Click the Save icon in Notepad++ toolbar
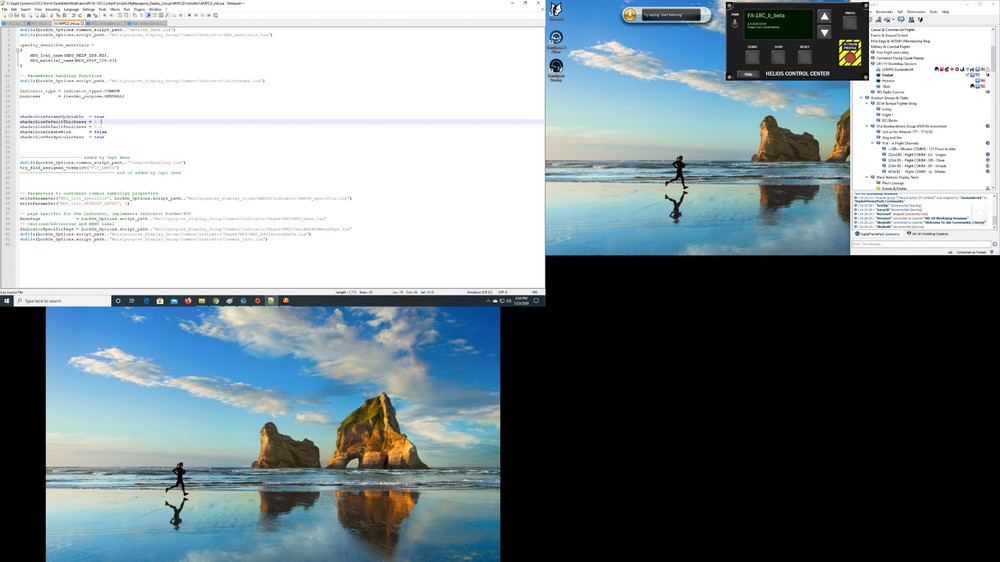 [x=16, y=15]
